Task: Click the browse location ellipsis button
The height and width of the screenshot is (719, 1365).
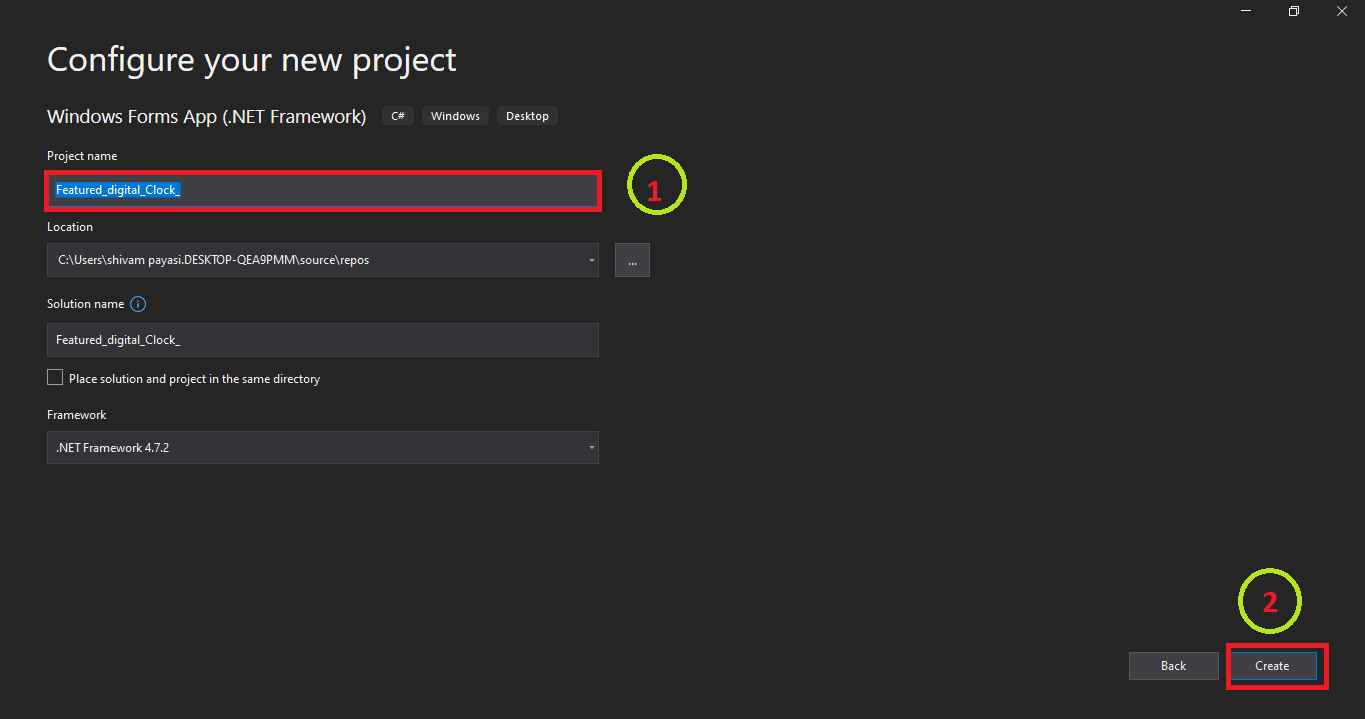Action: click(632, 260)
